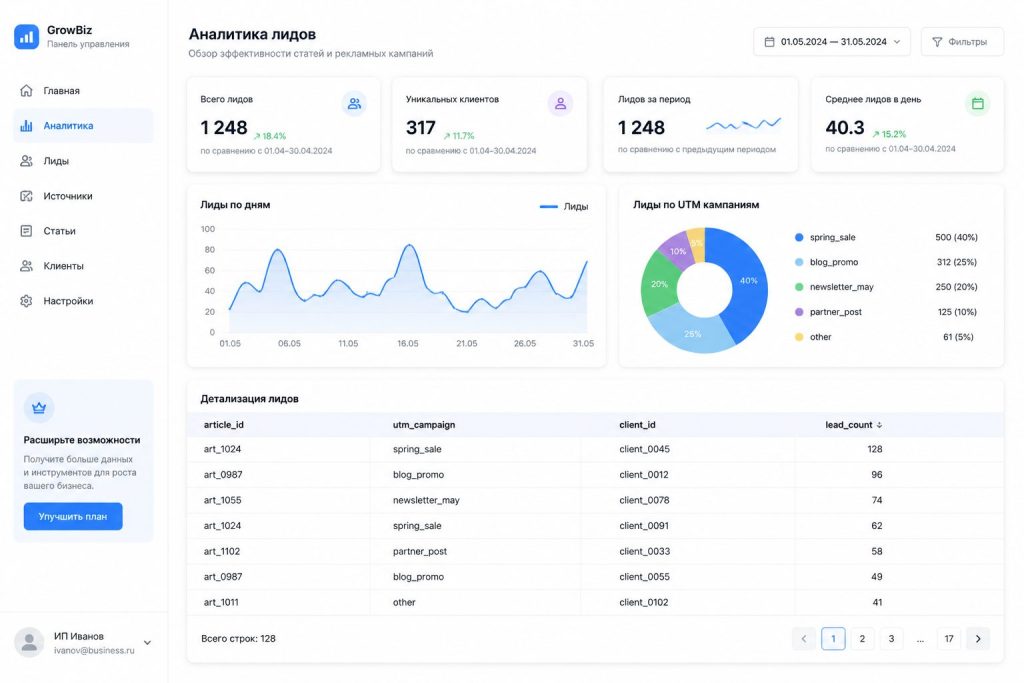The image size is (1024, 683).
Task: Click the blog_promo light blue legend dot
Action: (799, 262)
